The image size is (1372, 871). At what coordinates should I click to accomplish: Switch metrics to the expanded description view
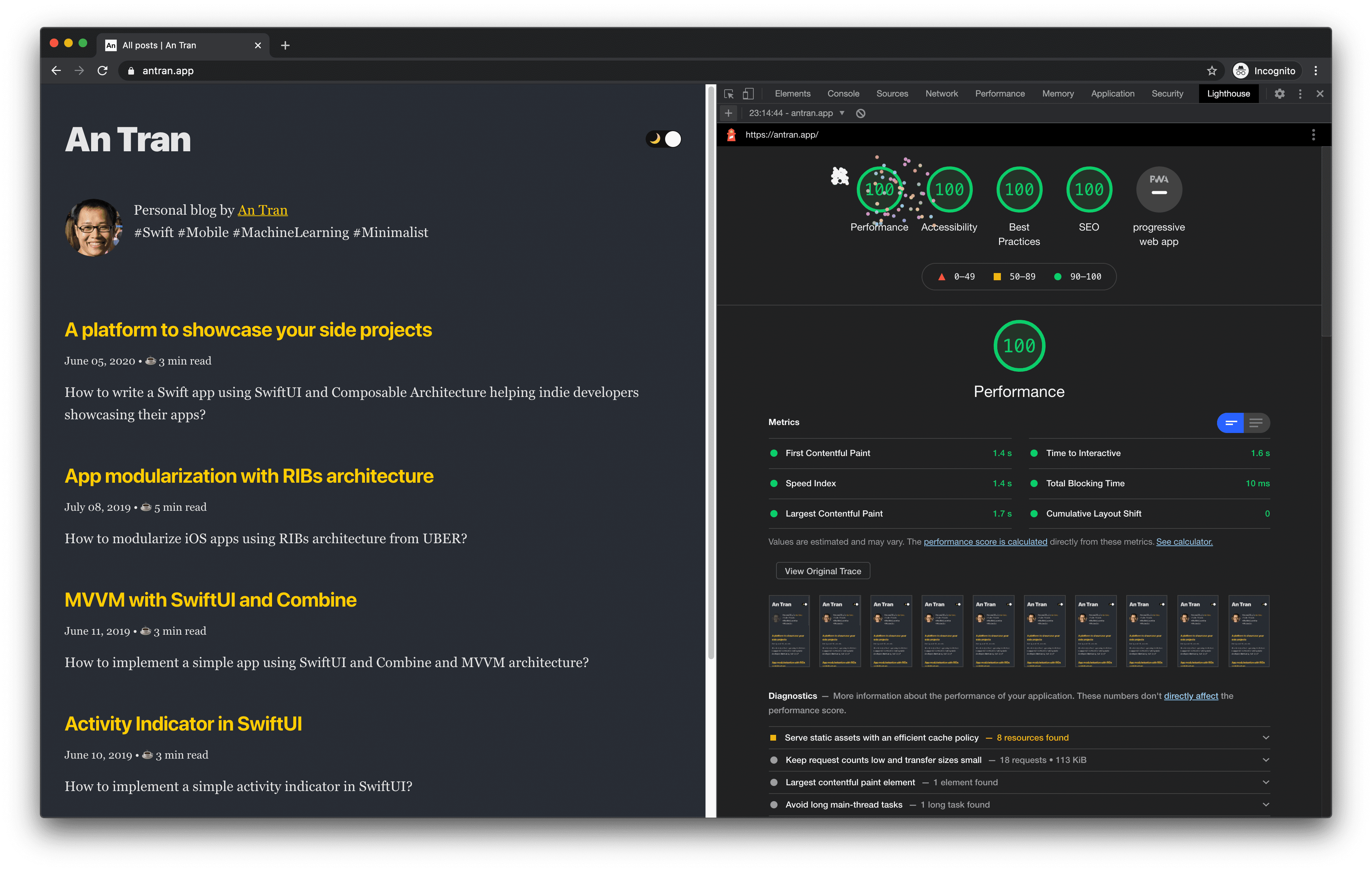tap(1256, 423)
